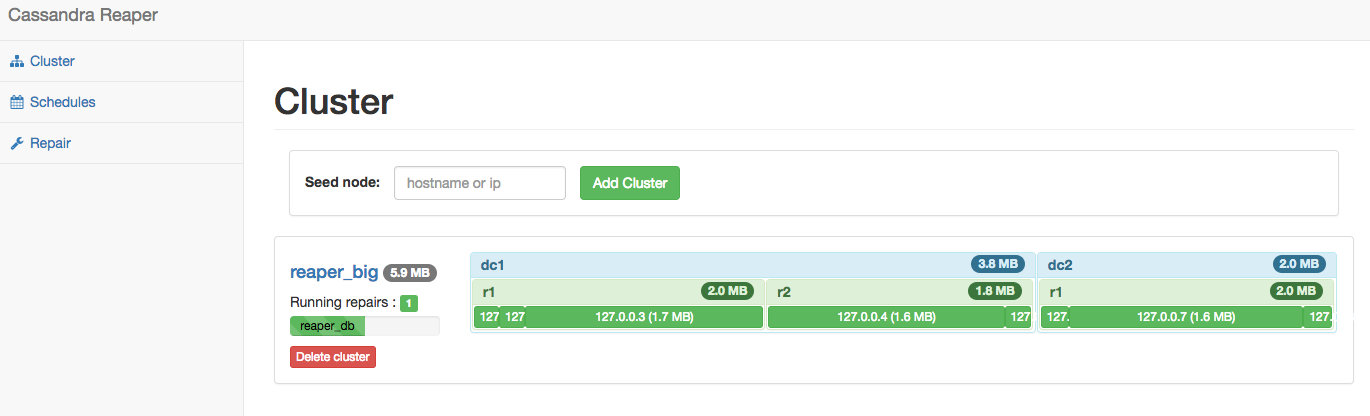Screen dimensions: 1370x416
Task: Select node 127.0.0.7 (1.6 MB)
Action: [1186, 317]
